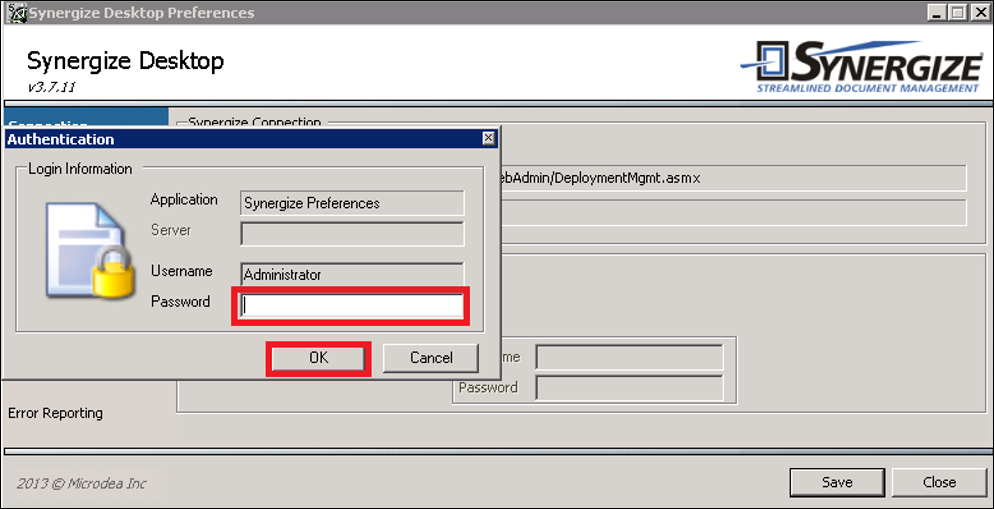
Task: Click the app icon in the title bar
Action: [15, 12]
